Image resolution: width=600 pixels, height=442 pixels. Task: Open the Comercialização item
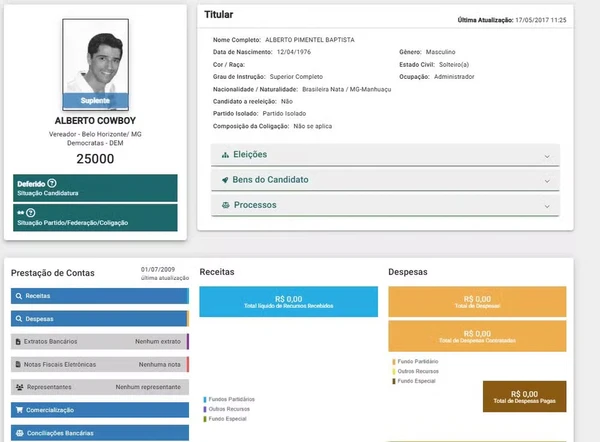(x=100, y=409)
